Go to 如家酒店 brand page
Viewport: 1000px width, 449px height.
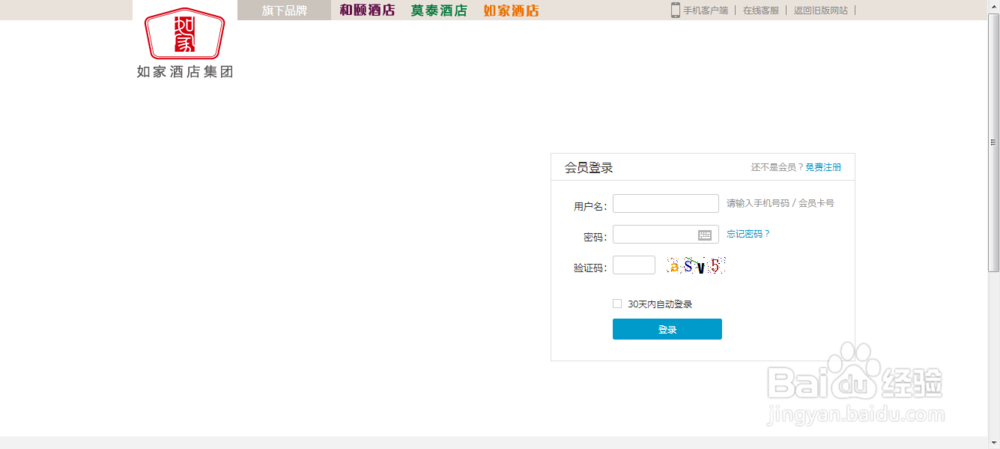tap(511, 10)
